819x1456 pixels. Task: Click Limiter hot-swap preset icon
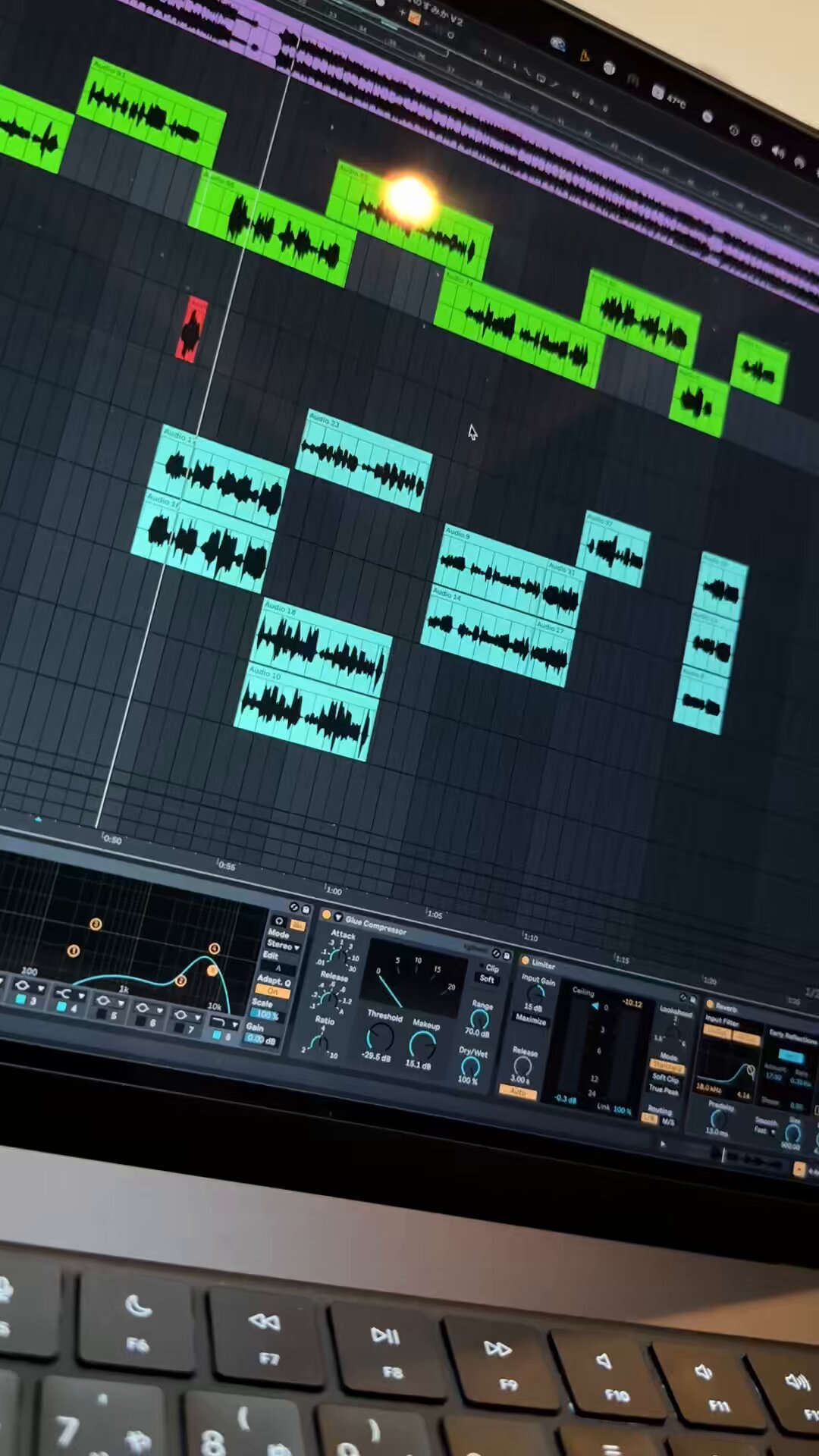point(683,997)
